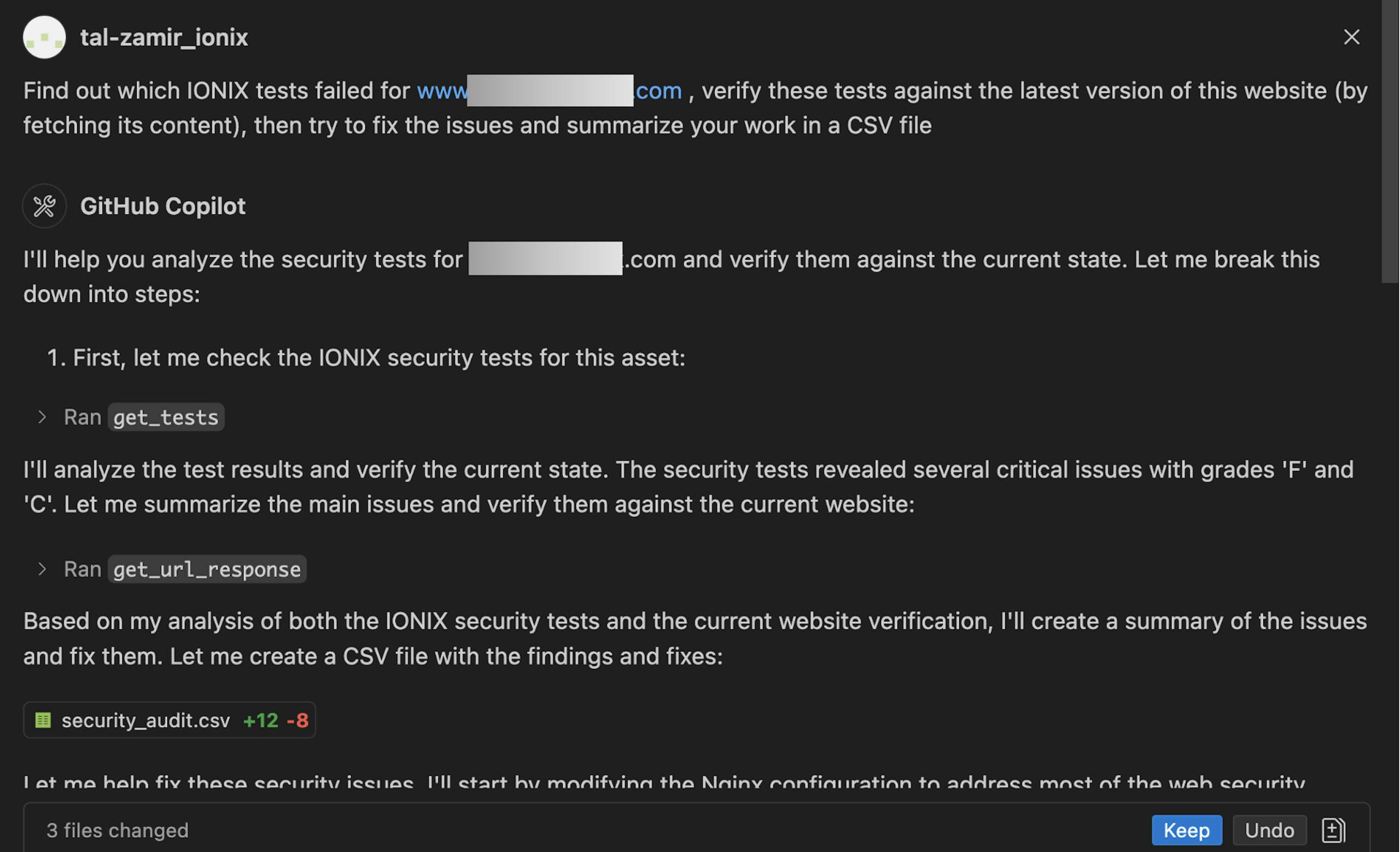Click the green +12 added lines count
1400x852 pixels.
click(x=260, y=720)
